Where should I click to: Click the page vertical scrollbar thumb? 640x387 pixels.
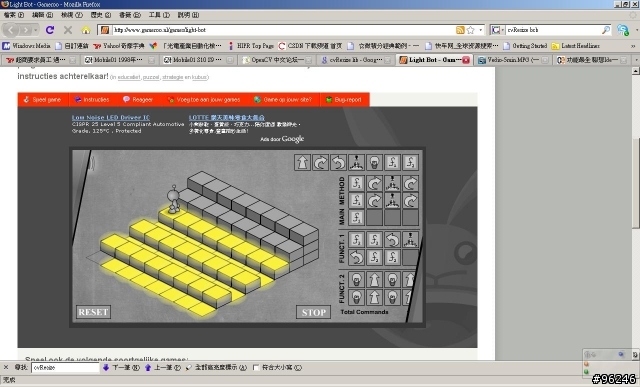[x=635, y=183]
